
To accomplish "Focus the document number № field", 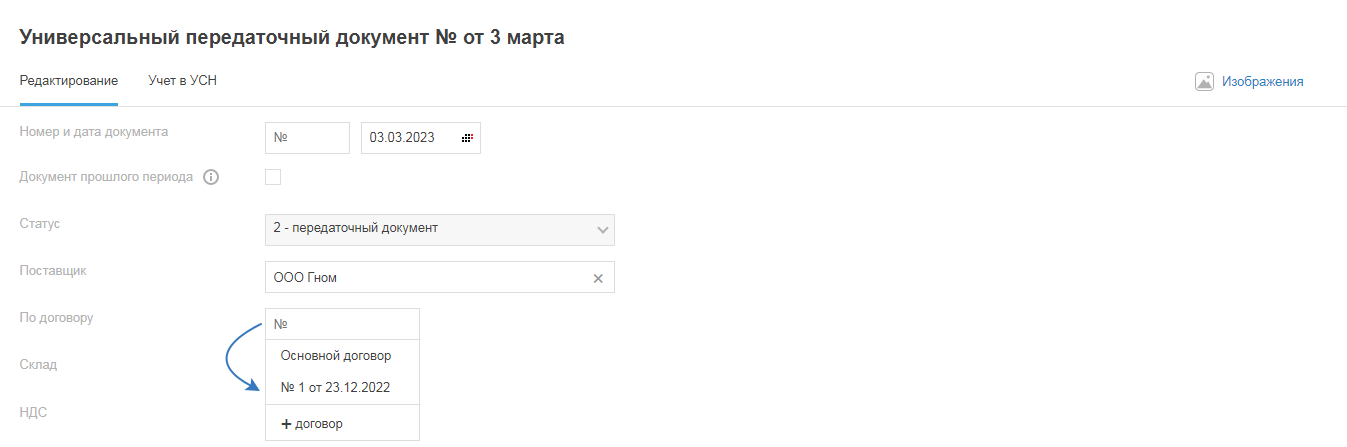I will click(307, 138).
